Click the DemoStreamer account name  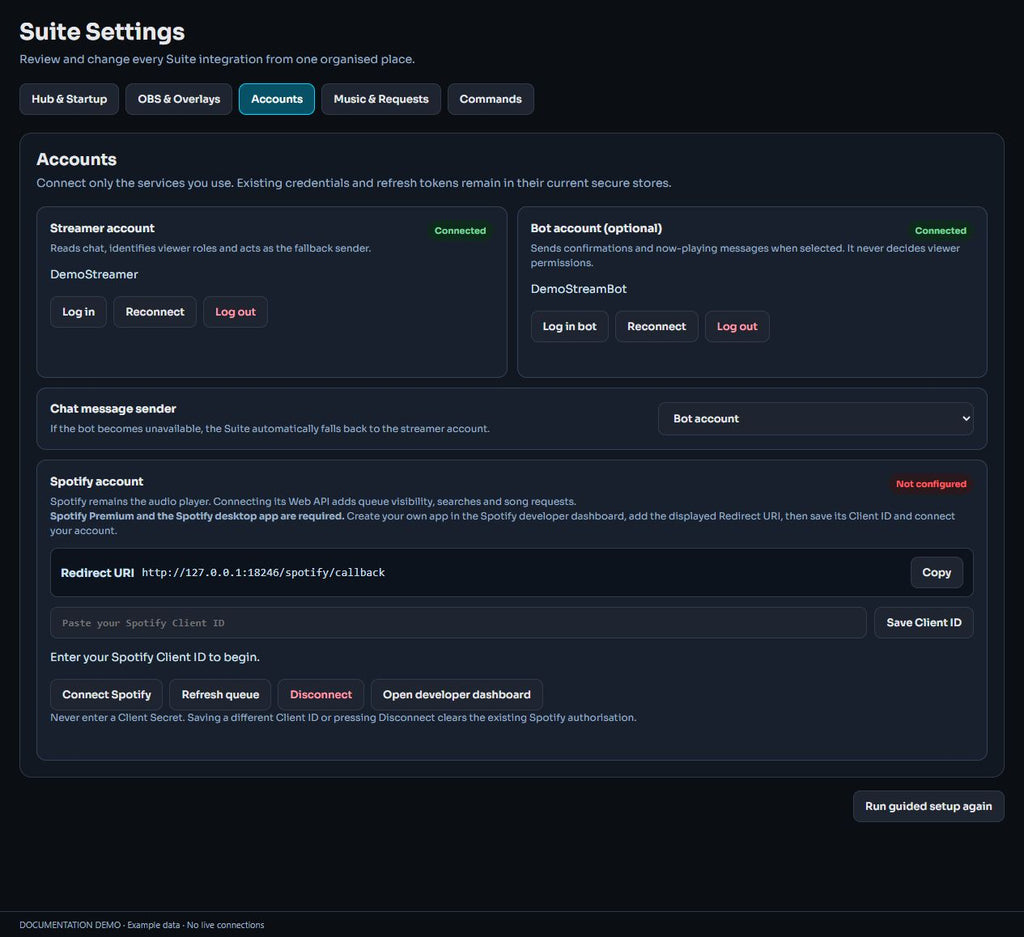pyautogui.click(x=94, y=274)
